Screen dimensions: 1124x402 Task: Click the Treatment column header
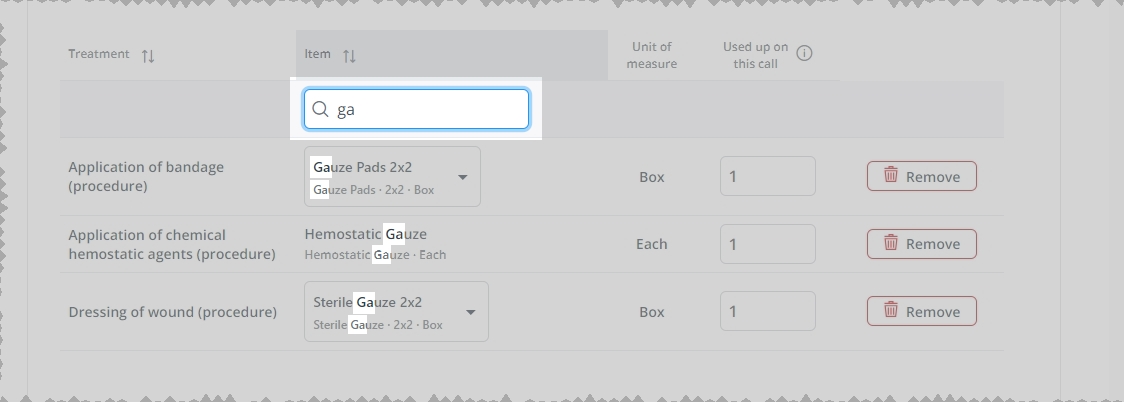(99, 54)
